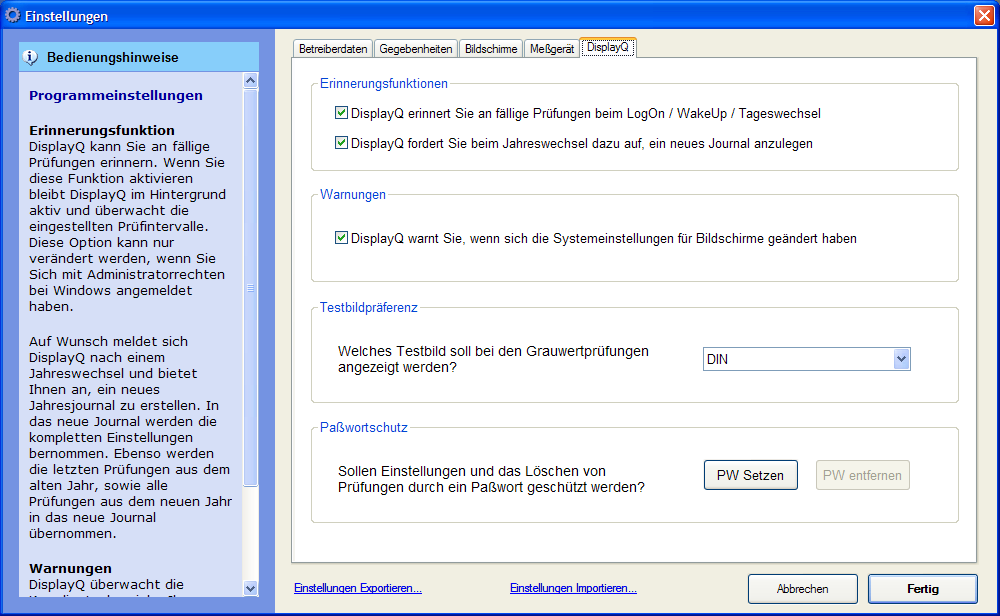Open the Einstellungen Exportieren link
The height and width of the screenshot is (616, 1000).
coord(358,588)
